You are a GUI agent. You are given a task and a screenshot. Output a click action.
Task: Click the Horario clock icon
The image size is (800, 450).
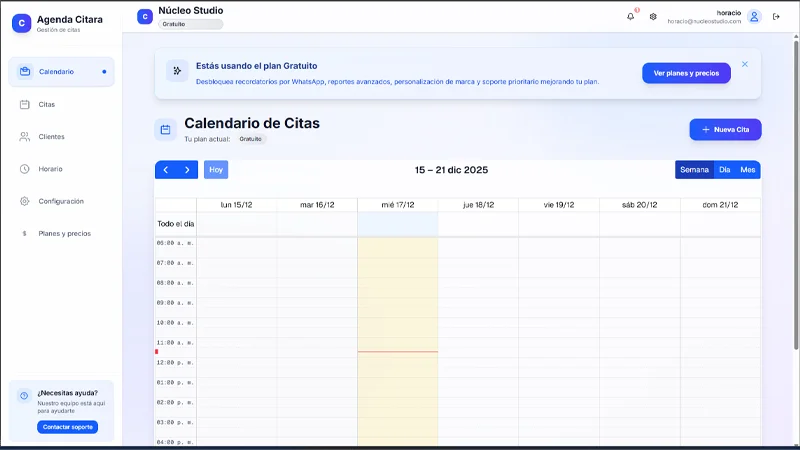coord(24,169)
